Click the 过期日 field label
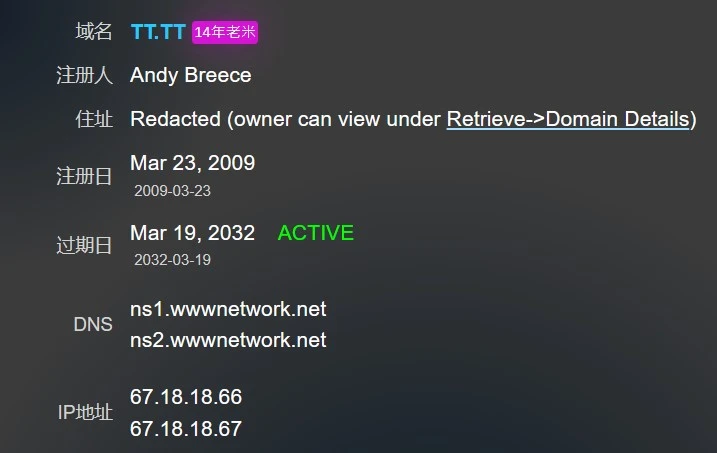 [85, 246]
